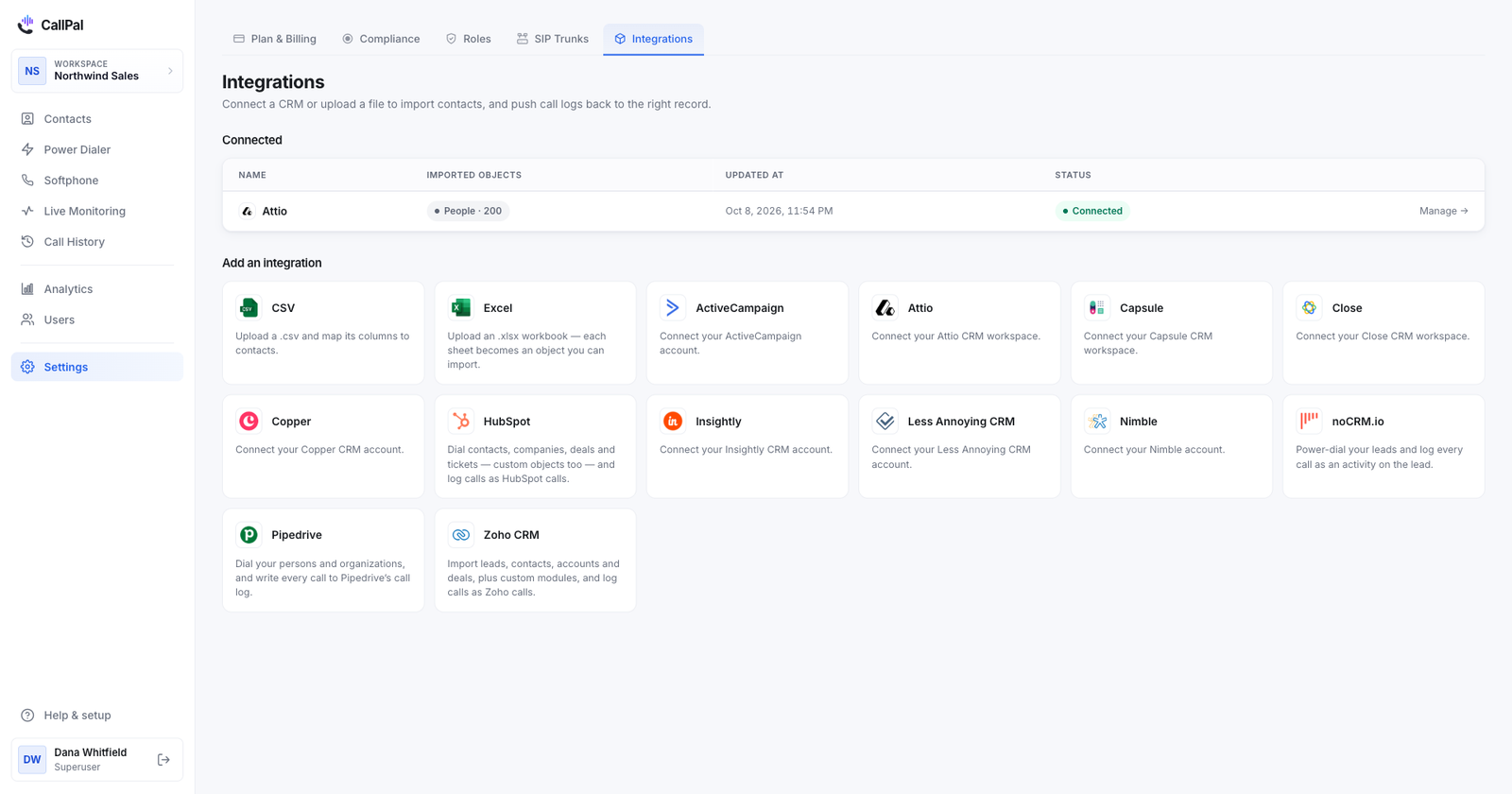Open the SIP Trunks tab

pyautogui.click(x=553, y=39)
